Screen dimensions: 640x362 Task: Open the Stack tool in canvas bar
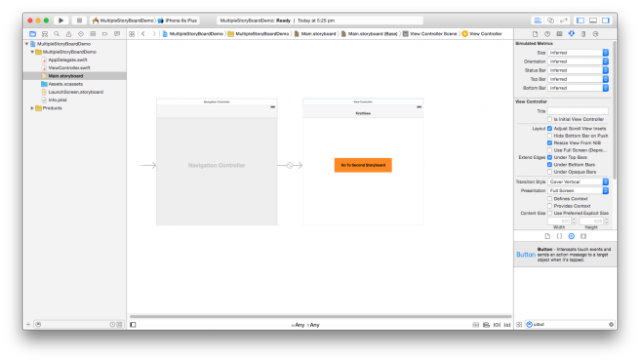[x=476, y=325]
